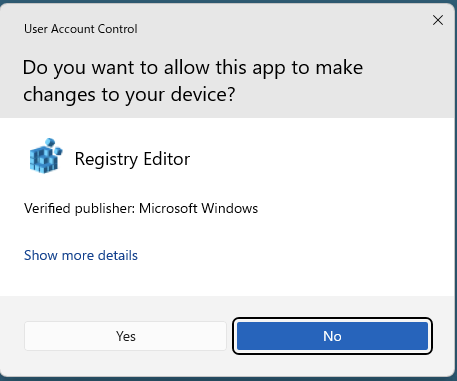Approve the elevation with the Yes button
The image size is (457, 381).
click(125, 336)
